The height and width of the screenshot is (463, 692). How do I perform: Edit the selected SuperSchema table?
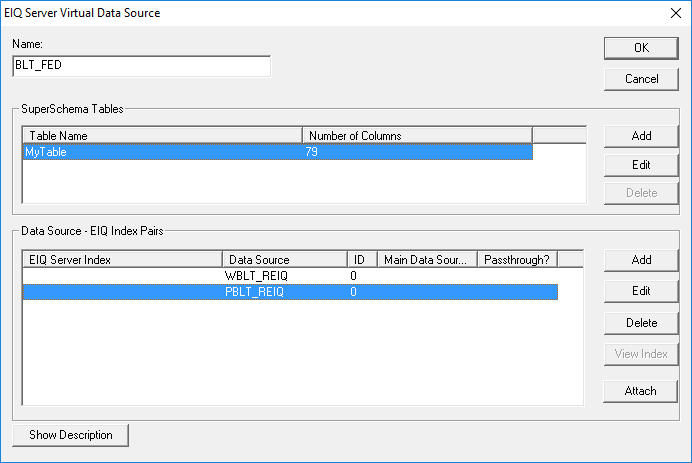coord(641,165)
